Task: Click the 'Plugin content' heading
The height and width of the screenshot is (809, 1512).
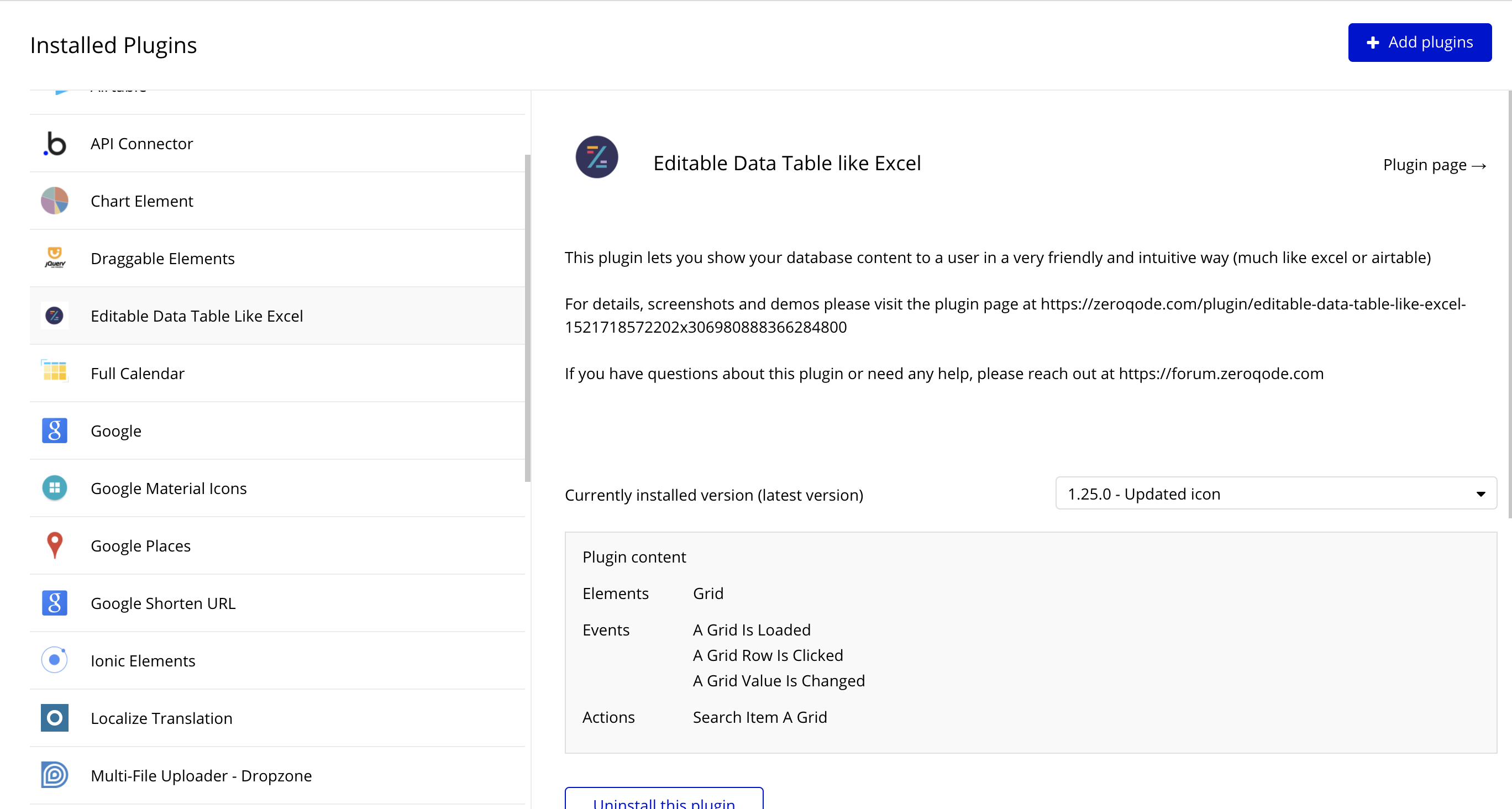Action: (634, 557)
